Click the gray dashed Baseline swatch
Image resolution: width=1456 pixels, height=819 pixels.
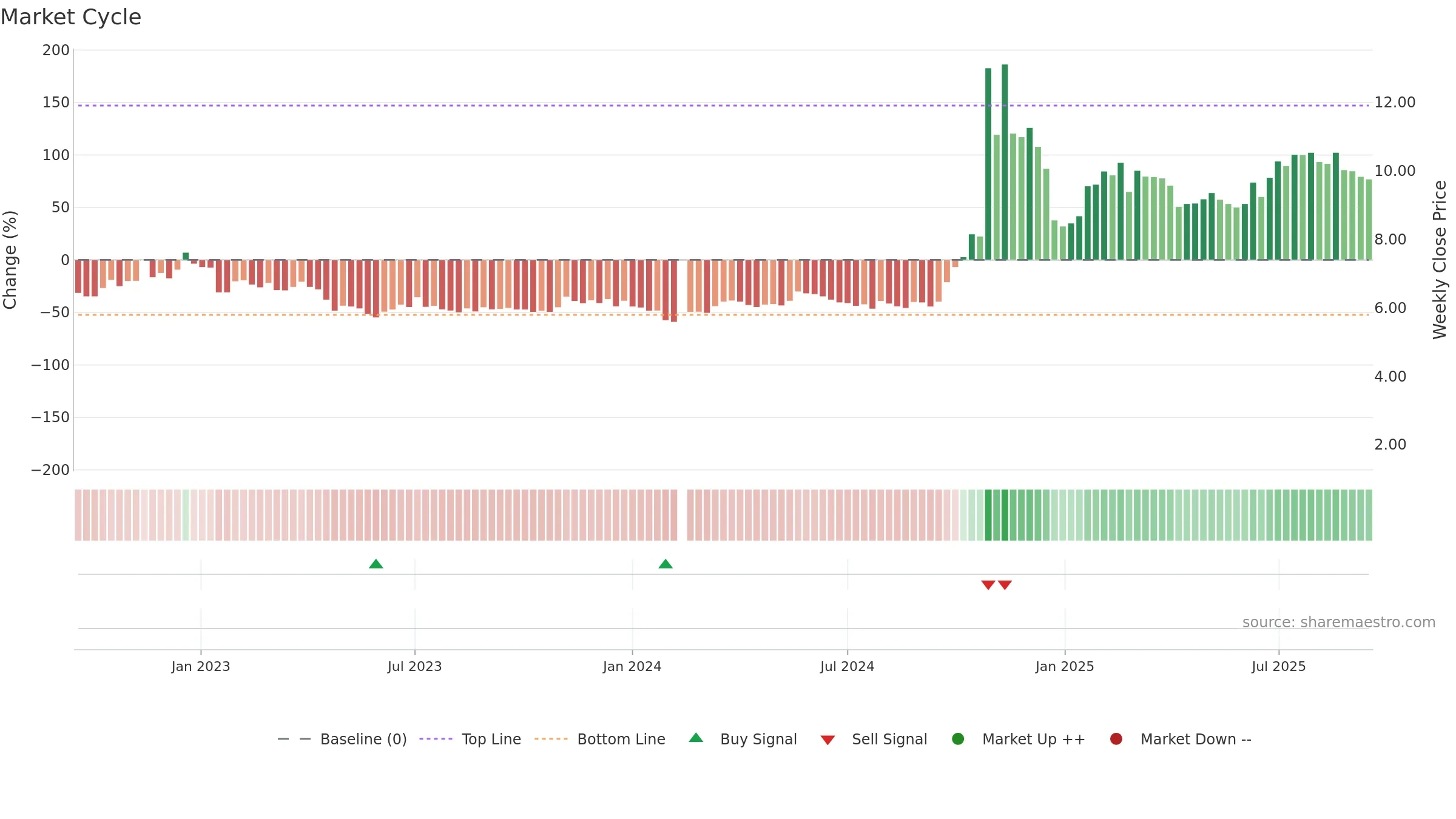pyautogui.click(x=294, y=739)
